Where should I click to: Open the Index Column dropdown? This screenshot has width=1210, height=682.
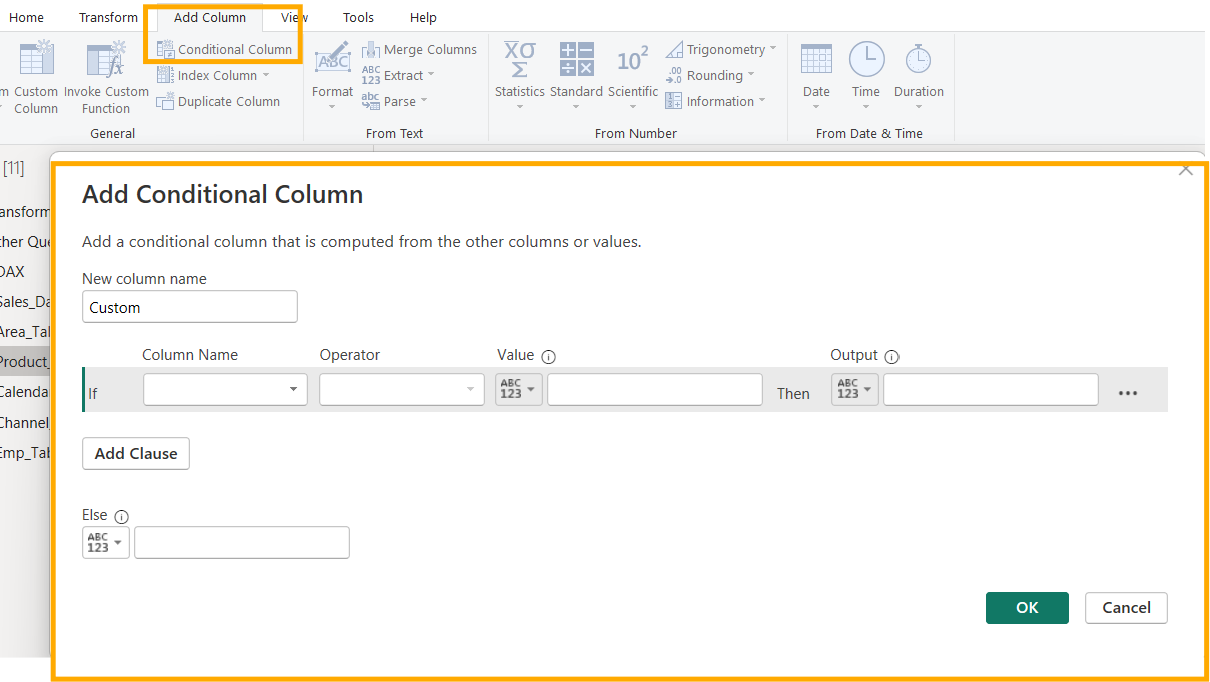click(x=213, y=75)
